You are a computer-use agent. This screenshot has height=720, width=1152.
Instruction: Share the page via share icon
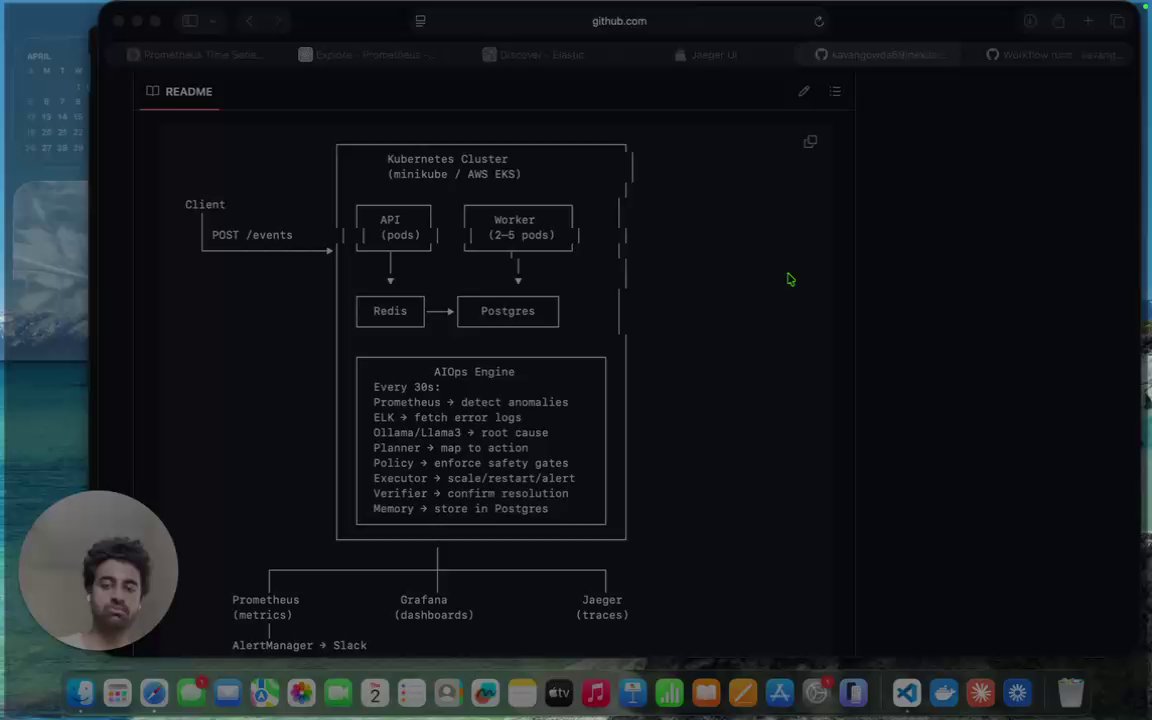click(x=1059, y=21)
